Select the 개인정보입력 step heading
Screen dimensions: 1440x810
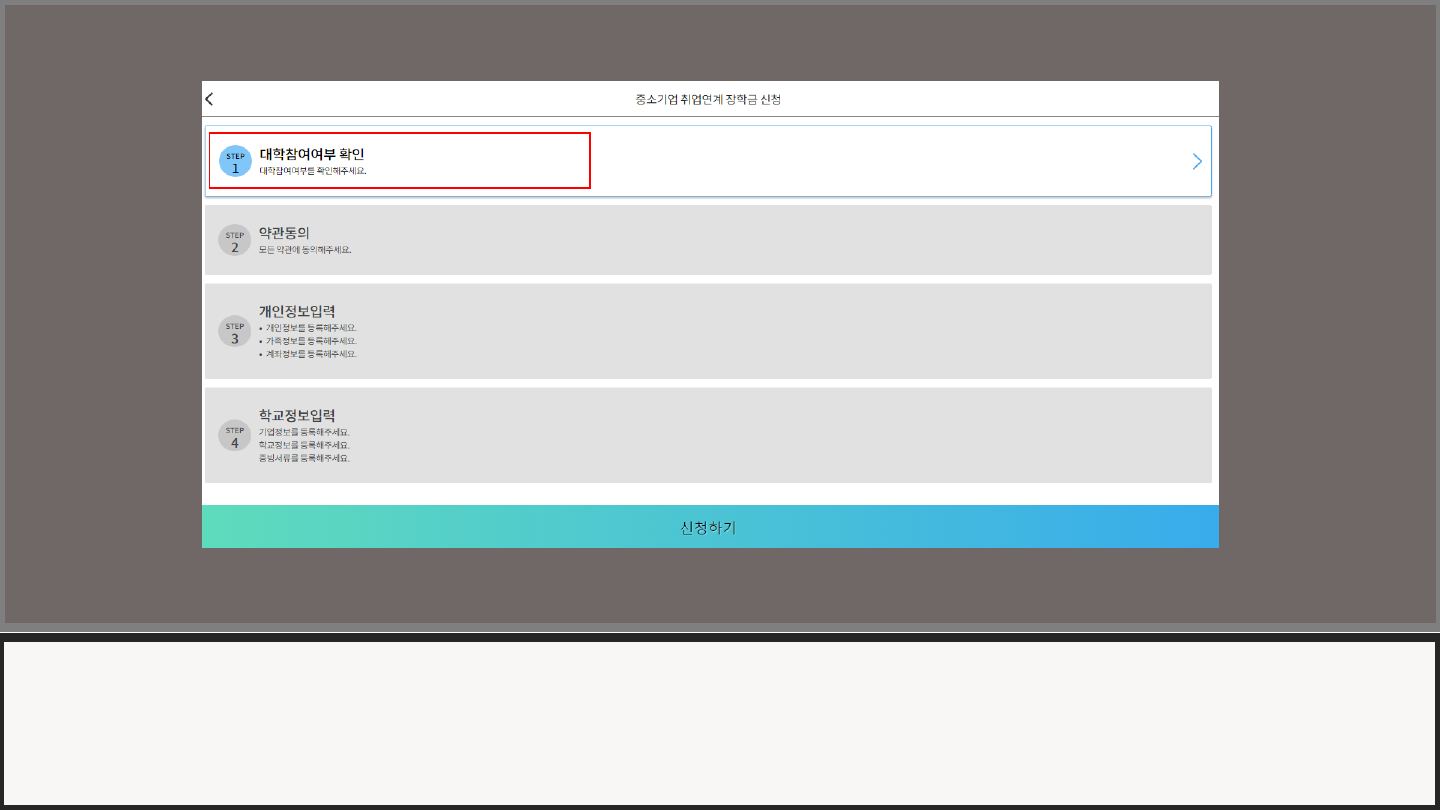click(297, 311)
